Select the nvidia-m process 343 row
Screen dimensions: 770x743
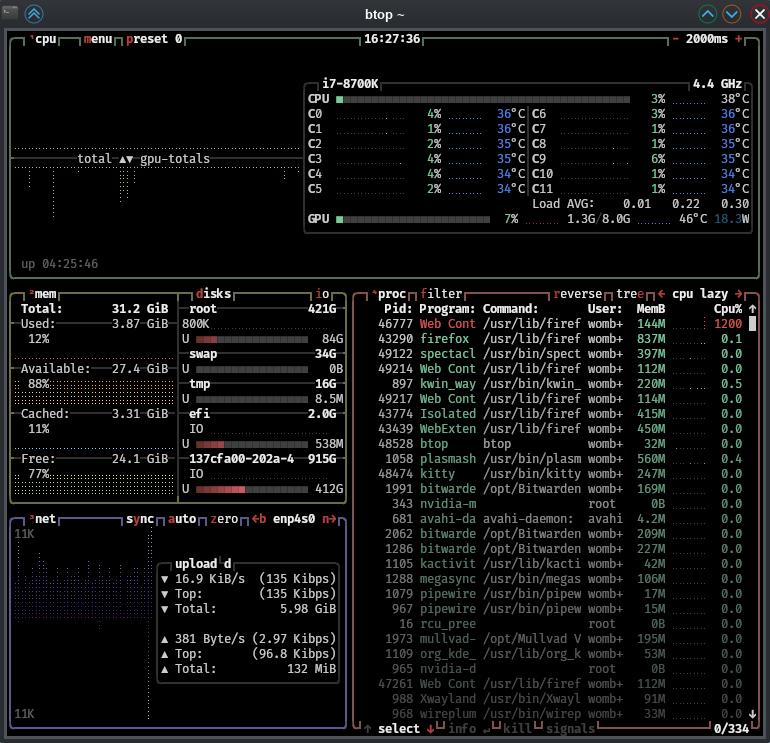560,503
